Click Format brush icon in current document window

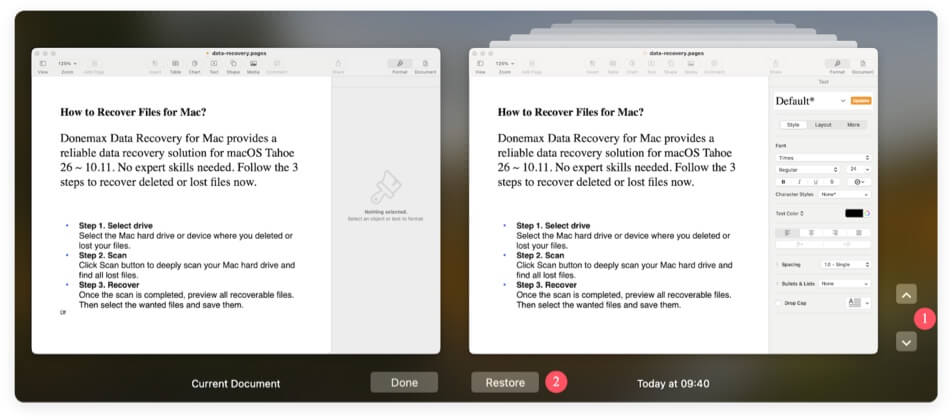[x=400, y=63]
